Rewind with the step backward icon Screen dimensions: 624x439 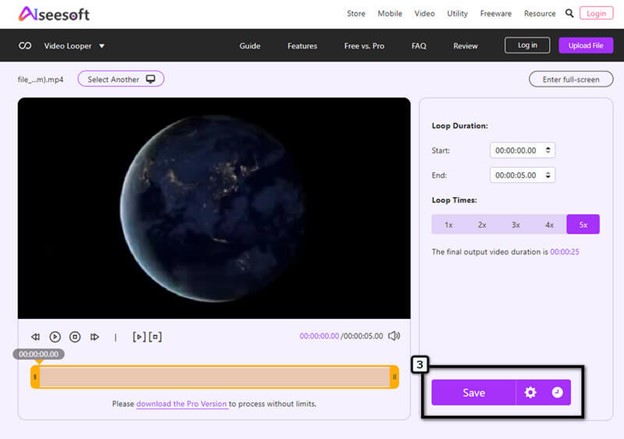[35, 337]
